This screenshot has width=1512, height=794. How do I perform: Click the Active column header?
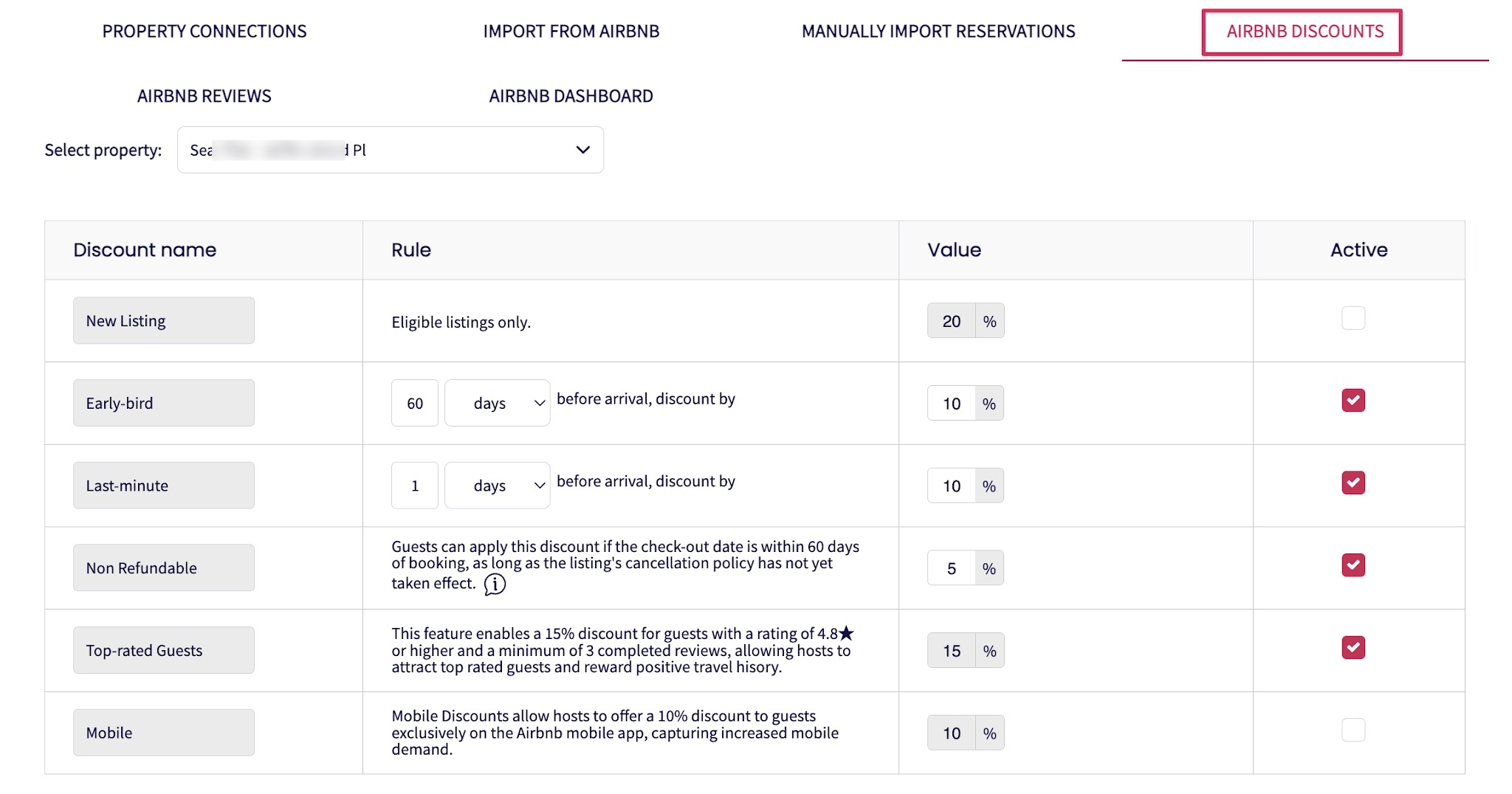point(1359,249)
